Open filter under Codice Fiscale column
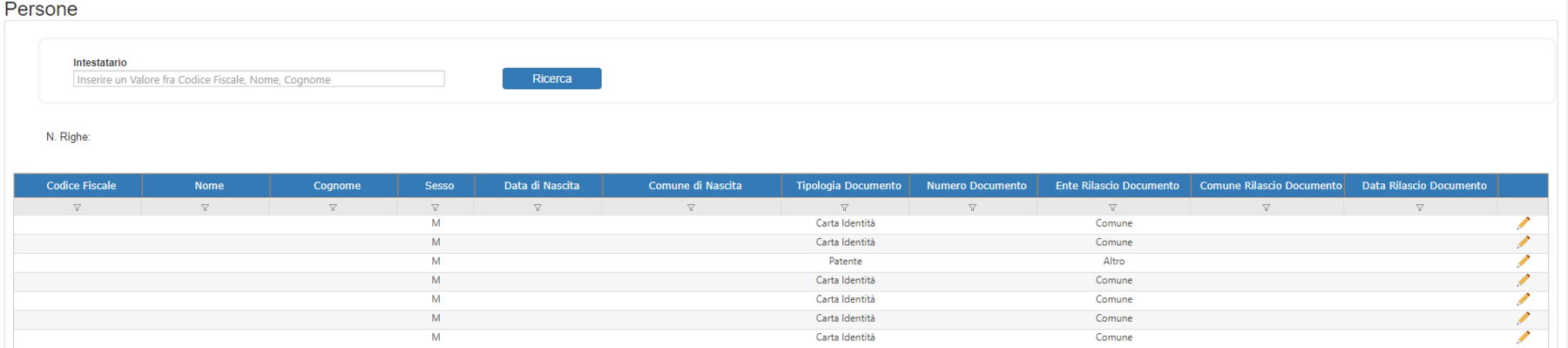Image resolution: width=1568 pixels, height=348 pixels. 78,208
